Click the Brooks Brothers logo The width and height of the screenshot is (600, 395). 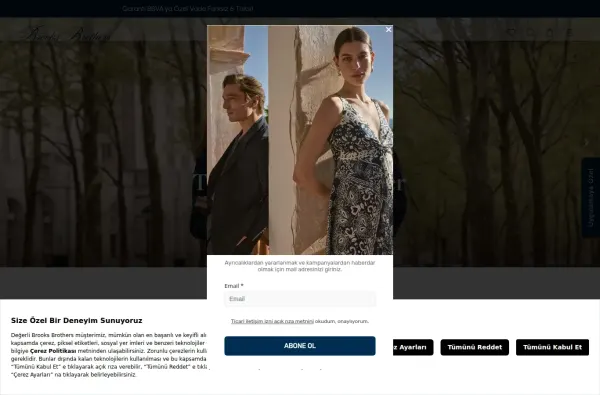click(68, 33)
